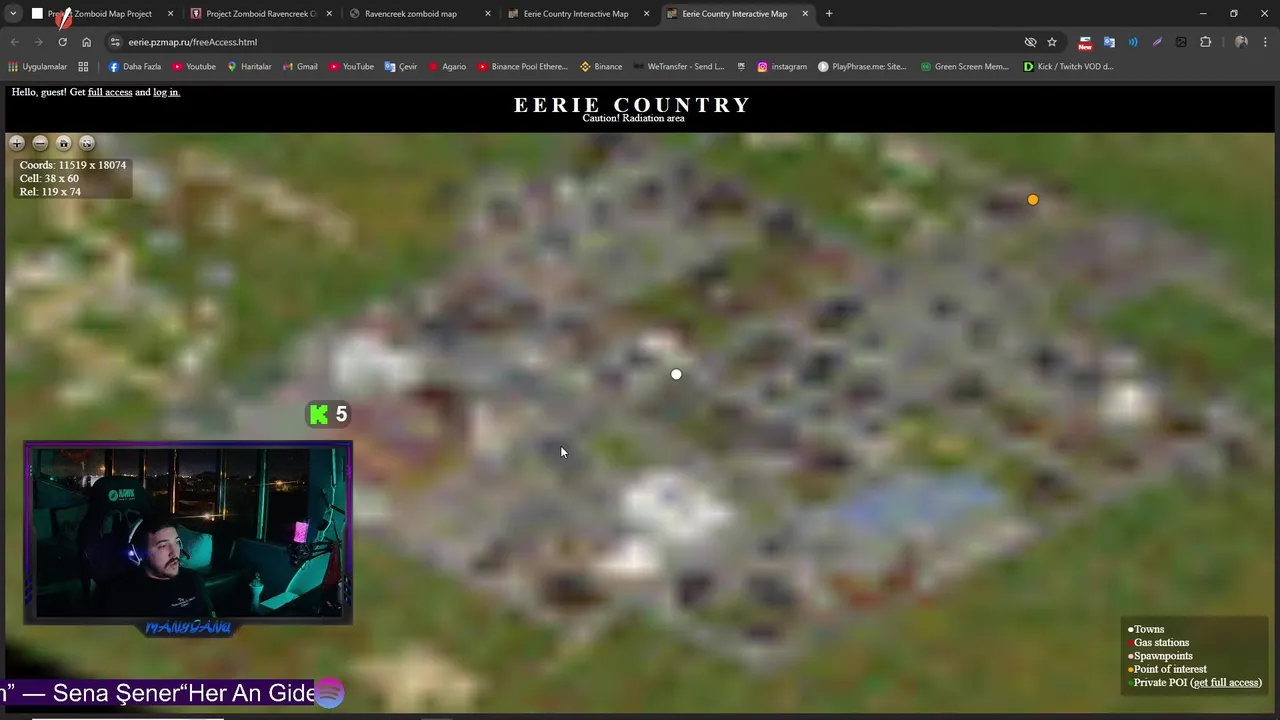
Task: Bookmark this page with the star
Action: pos(1052,42)
